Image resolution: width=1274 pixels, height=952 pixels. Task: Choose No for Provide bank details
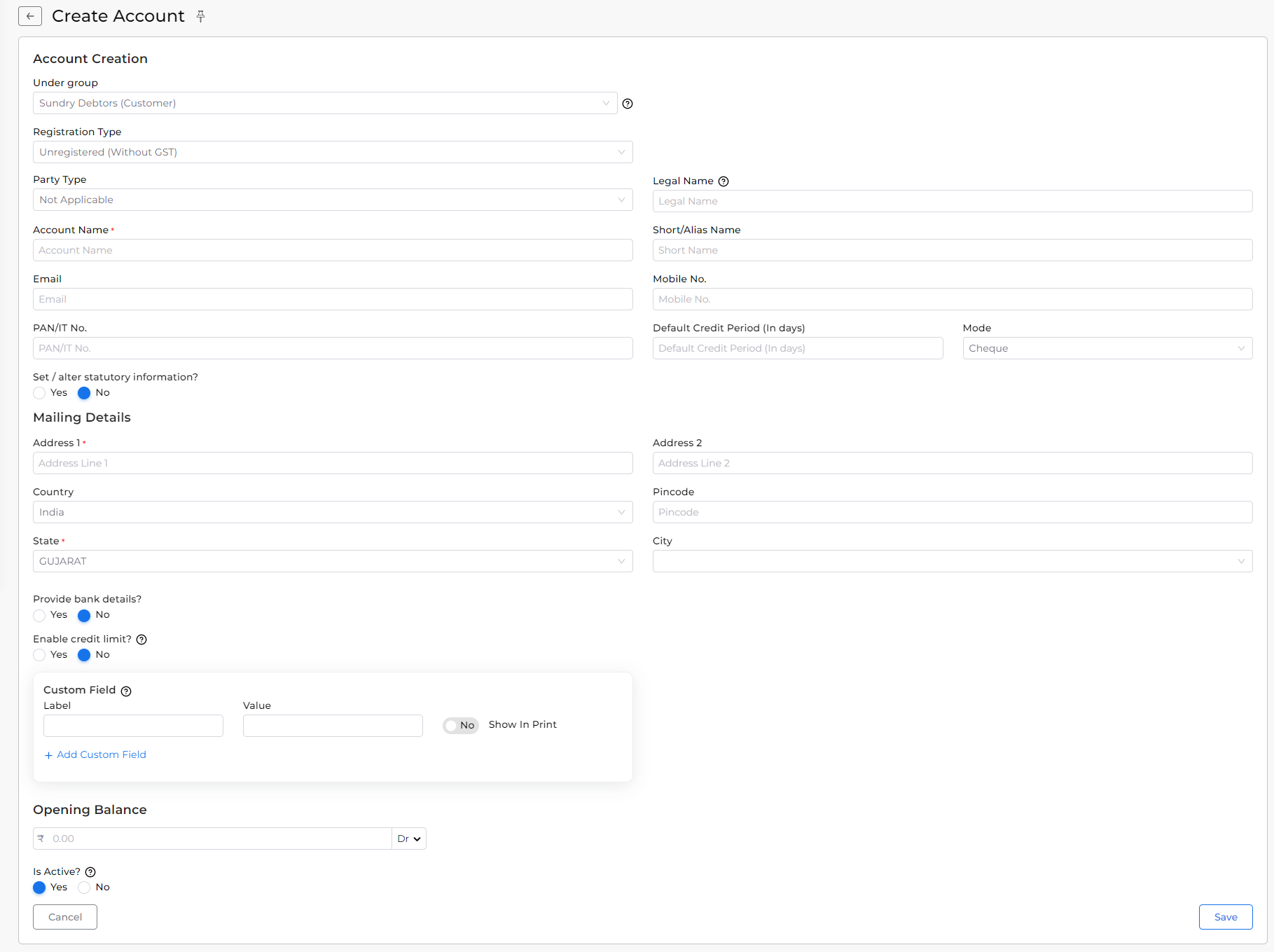coord(84,616)
